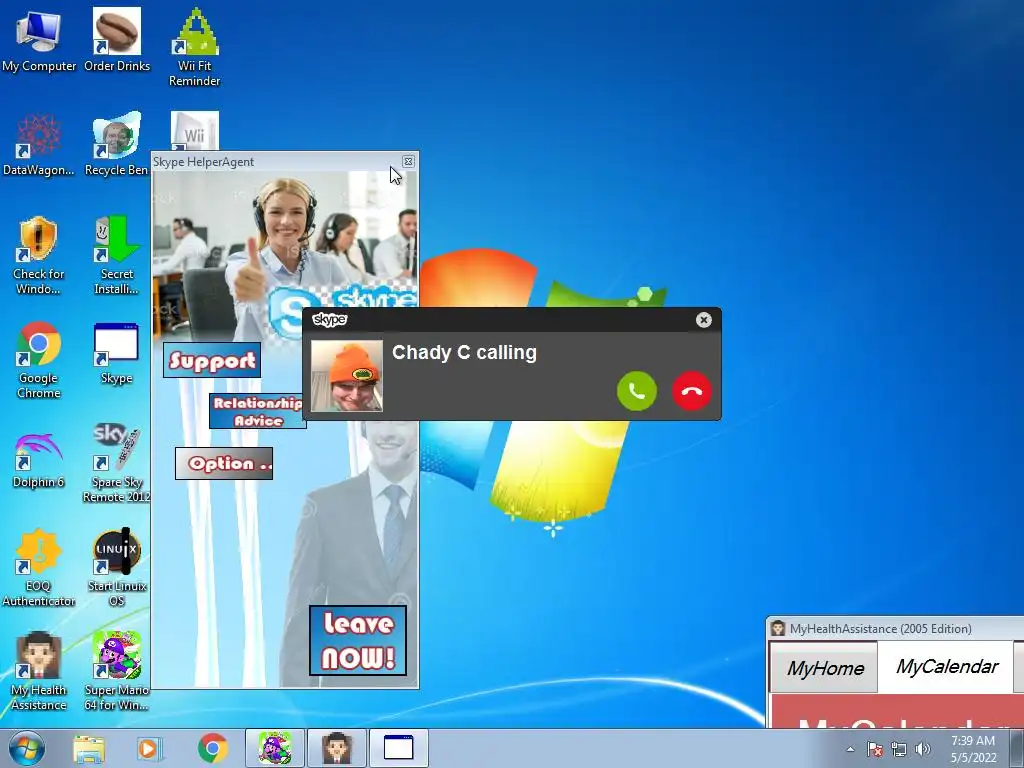Select the Recycle Ben icon

tap(117, 145)
